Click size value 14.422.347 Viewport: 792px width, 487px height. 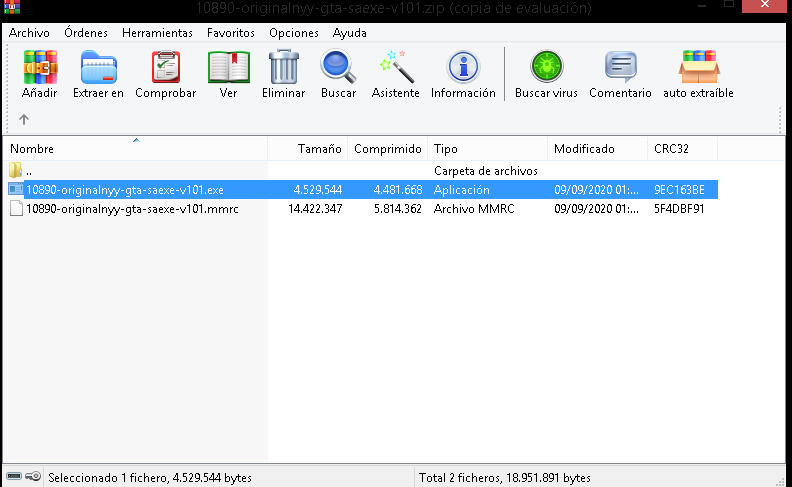pyautogui.click(x=315, y=209)
